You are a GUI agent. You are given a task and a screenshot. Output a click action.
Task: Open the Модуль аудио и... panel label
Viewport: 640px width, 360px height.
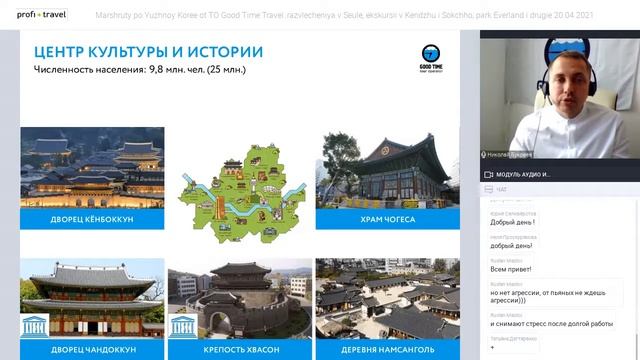(523, 174)
